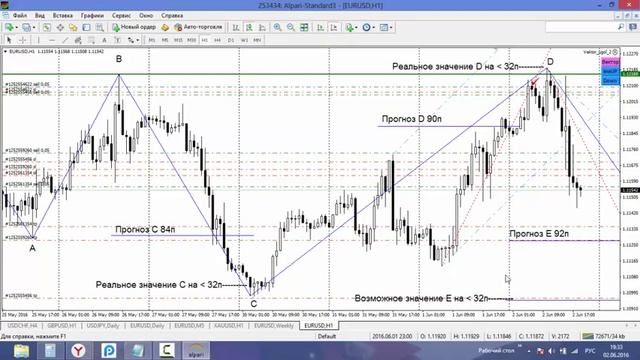Switch to the EURUSD,Weekly chart tab
This screenshot has width=640, height=360.
[x=273, y=325]
